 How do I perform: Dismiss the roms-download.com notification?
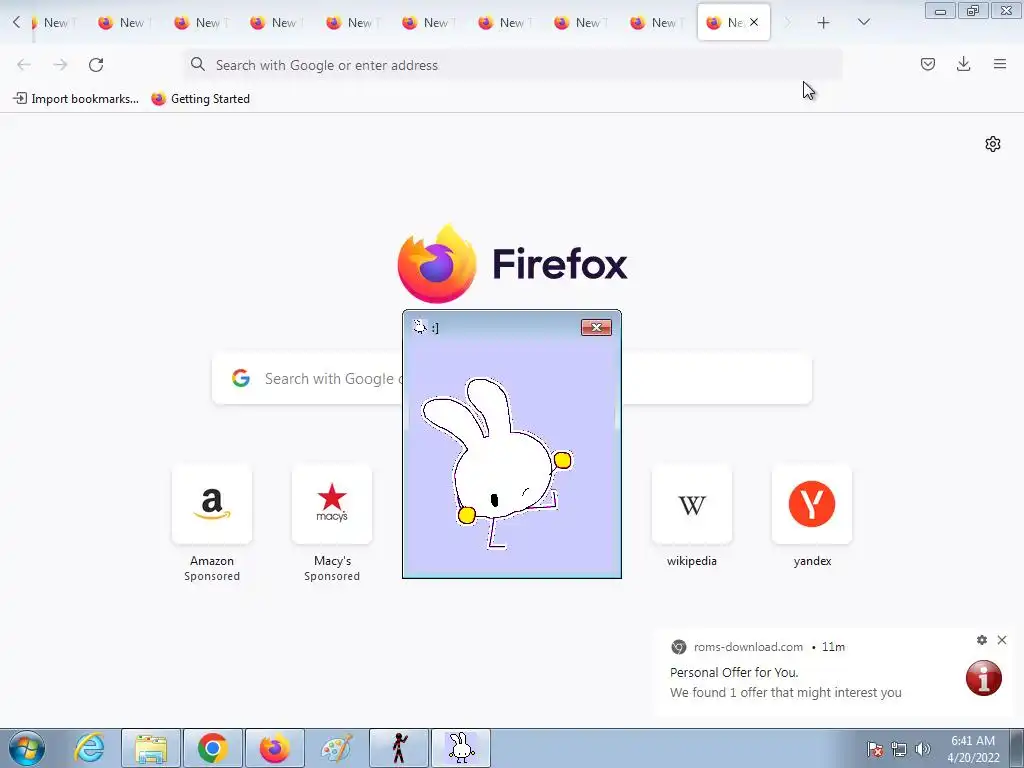[1002, 640]
